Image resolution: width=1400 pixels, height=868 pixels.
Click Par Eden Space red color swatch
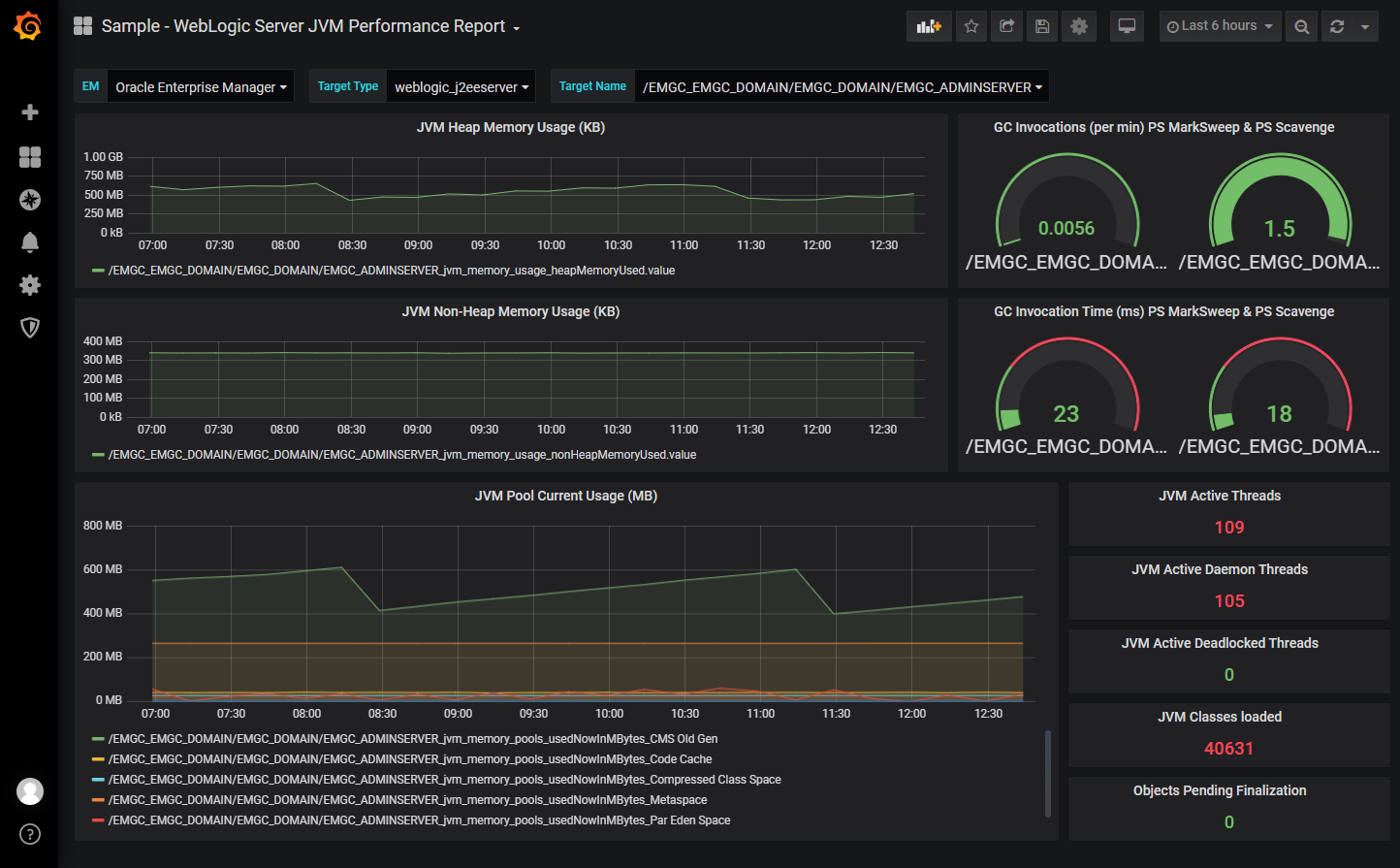tap(98, 820)
